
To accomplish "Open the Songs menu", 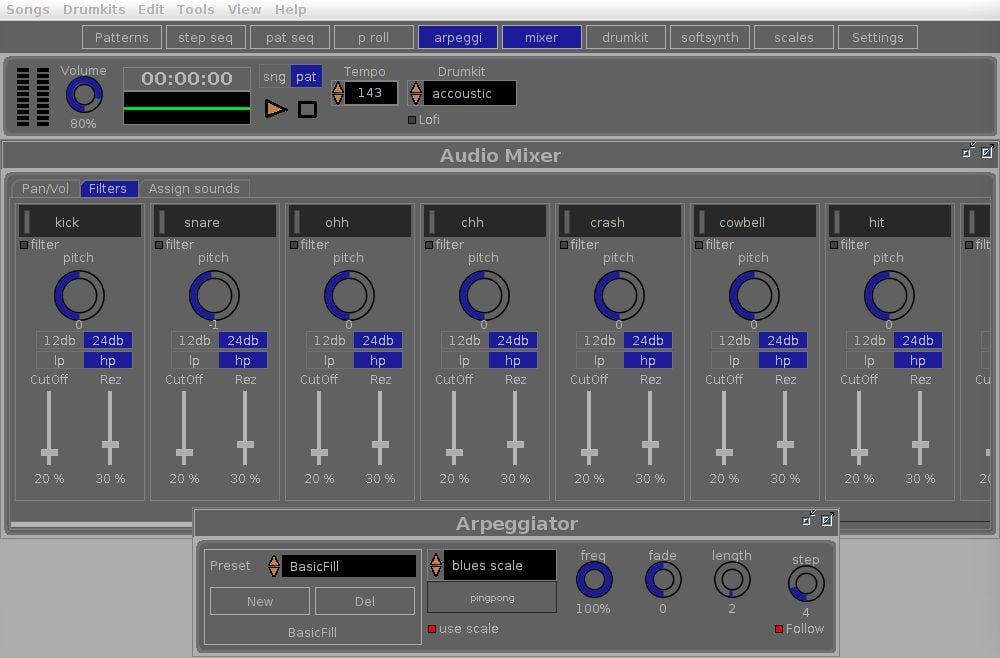I will (27, 10).
